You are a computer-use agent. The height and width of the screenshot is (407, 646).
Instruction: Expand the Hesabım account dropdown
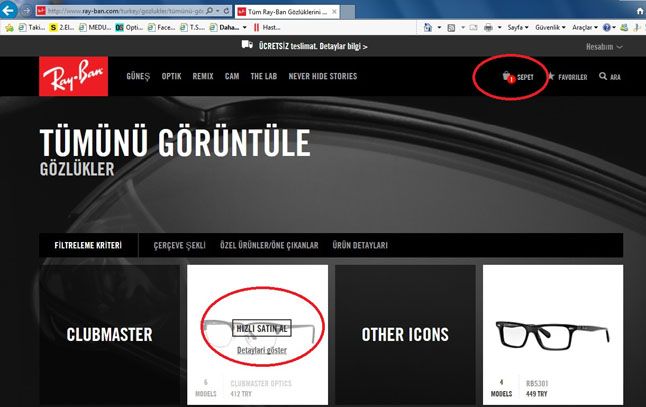pyautogui.click(x=604, y=47)
